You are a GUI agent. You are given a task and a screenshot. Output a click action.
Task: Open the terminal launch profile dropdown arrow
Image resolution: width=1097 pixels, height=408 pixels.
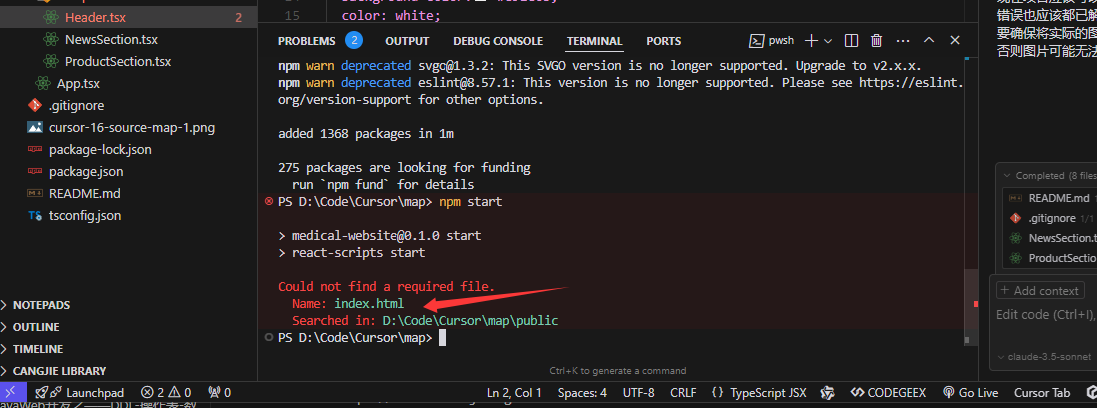[830, 41]
